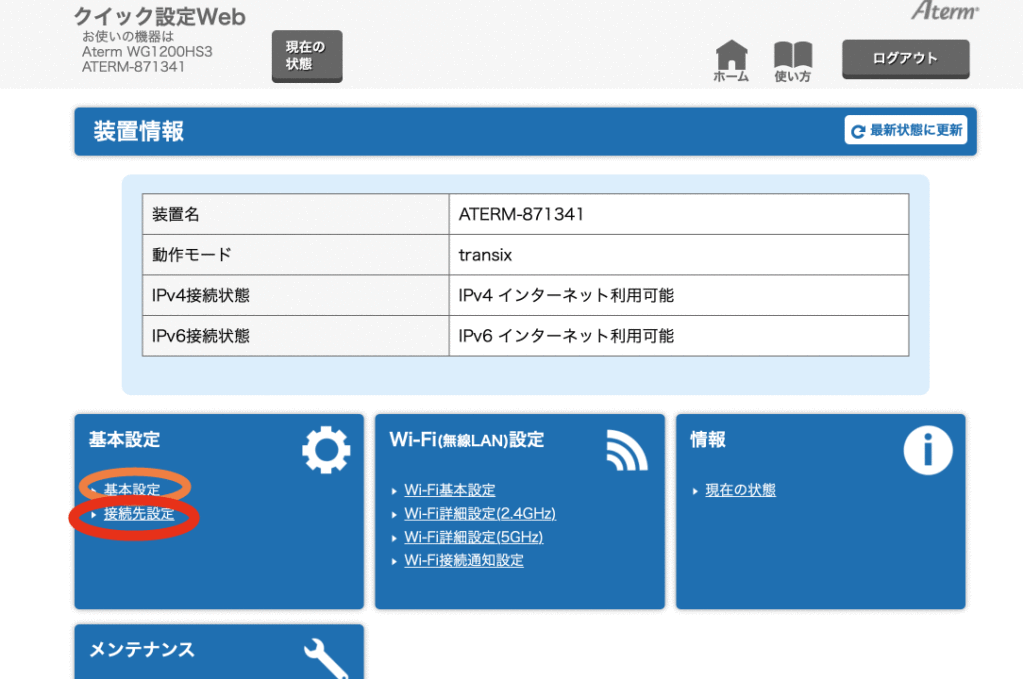Open Wi-Fi詳細設定(5GHz) link

tap(473, 537)
